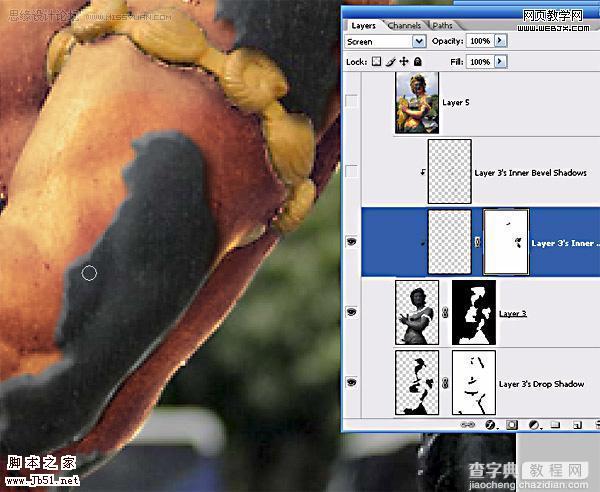Open the Opacity slider arrow
The image size is (600, 492).
500,41
